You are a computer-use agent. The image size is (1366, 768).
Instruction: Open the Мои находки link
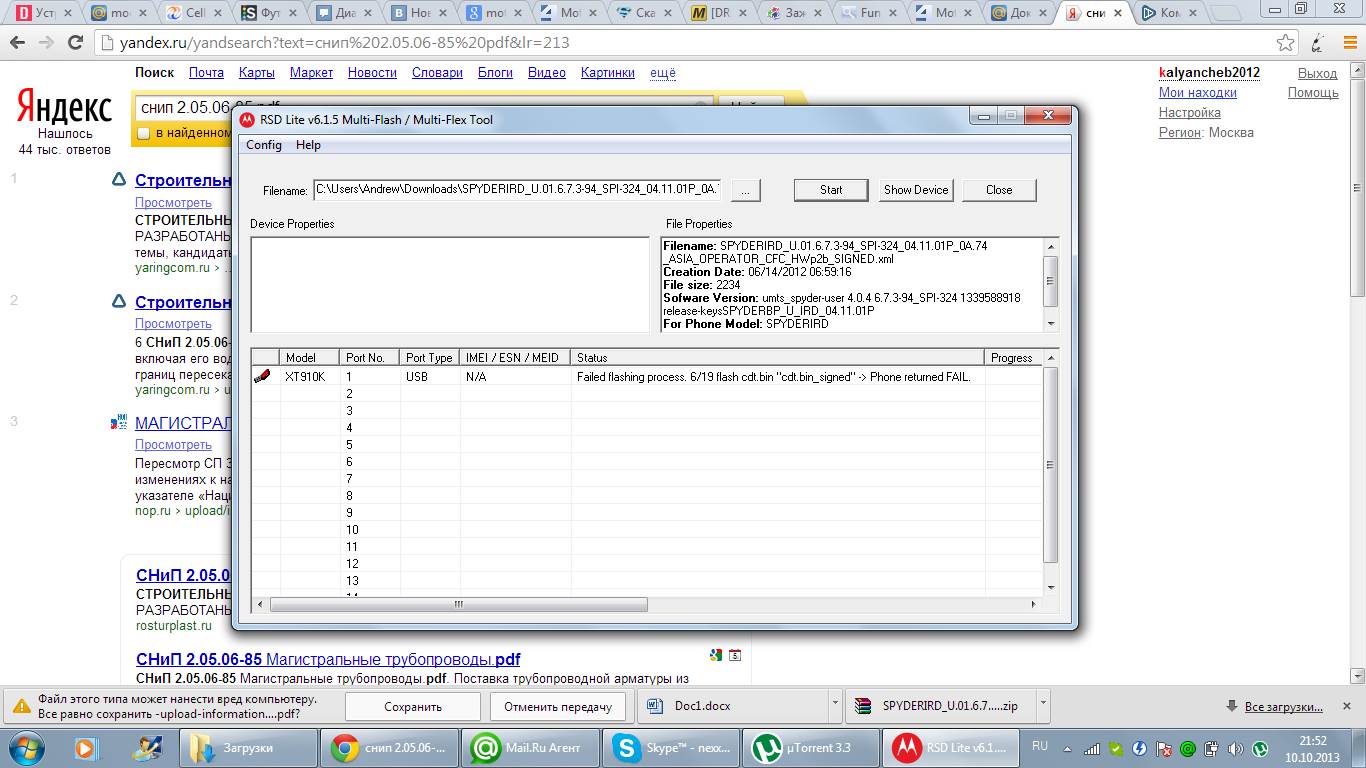1198,93
